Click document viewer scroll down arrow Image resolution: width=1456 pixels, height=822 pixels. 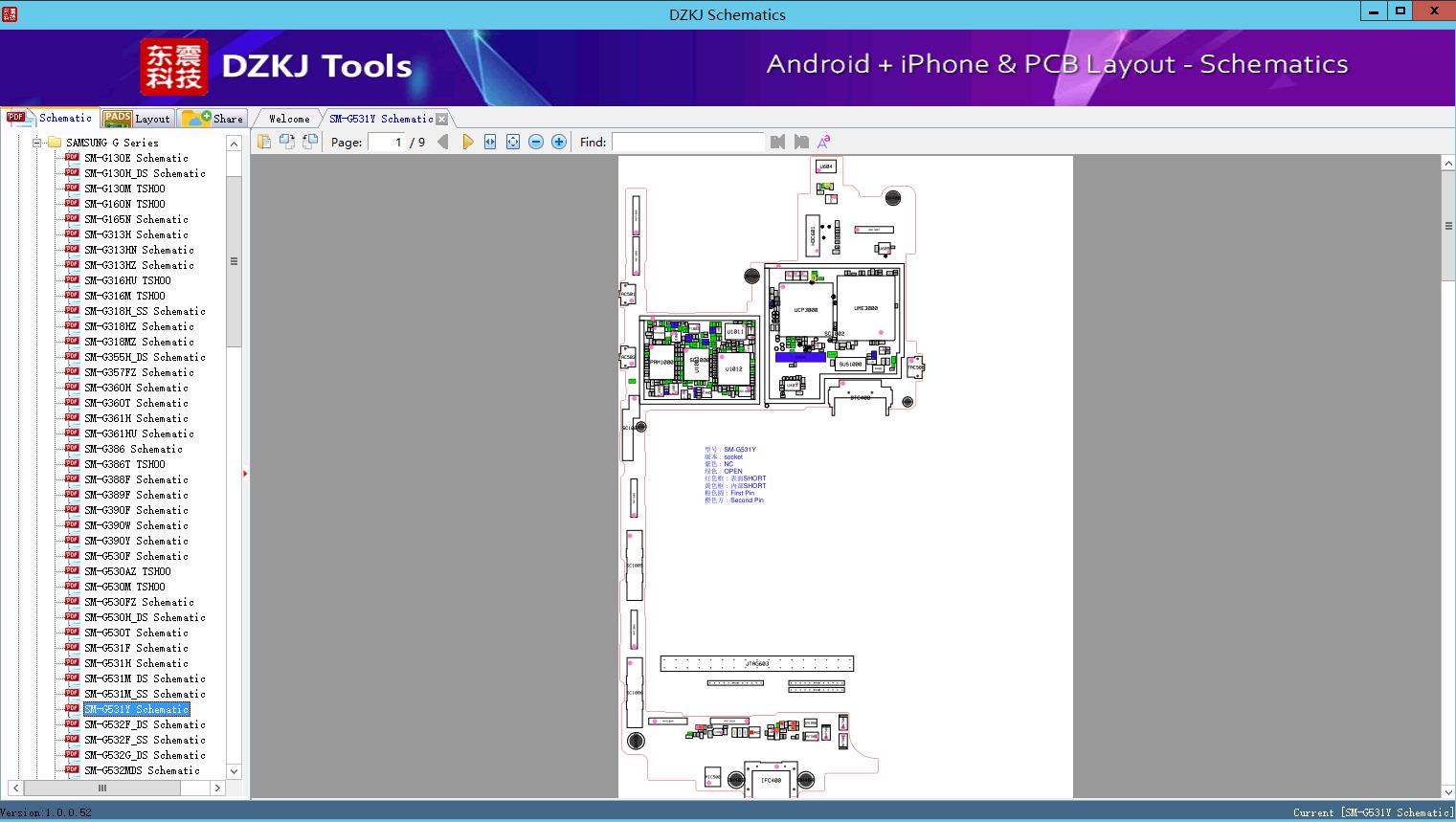pos(1448,791)
